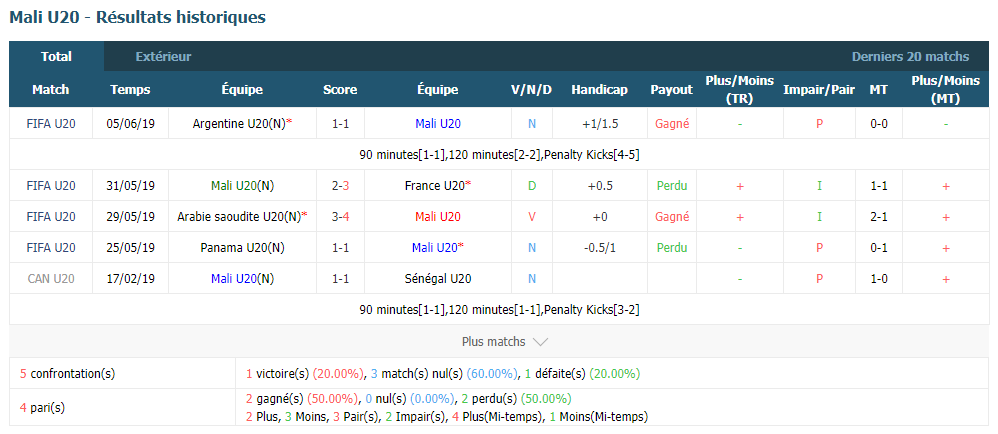This screenshot has height=434, width=998.
Task: Click the V/N/D column header
Action: point(531,90)
